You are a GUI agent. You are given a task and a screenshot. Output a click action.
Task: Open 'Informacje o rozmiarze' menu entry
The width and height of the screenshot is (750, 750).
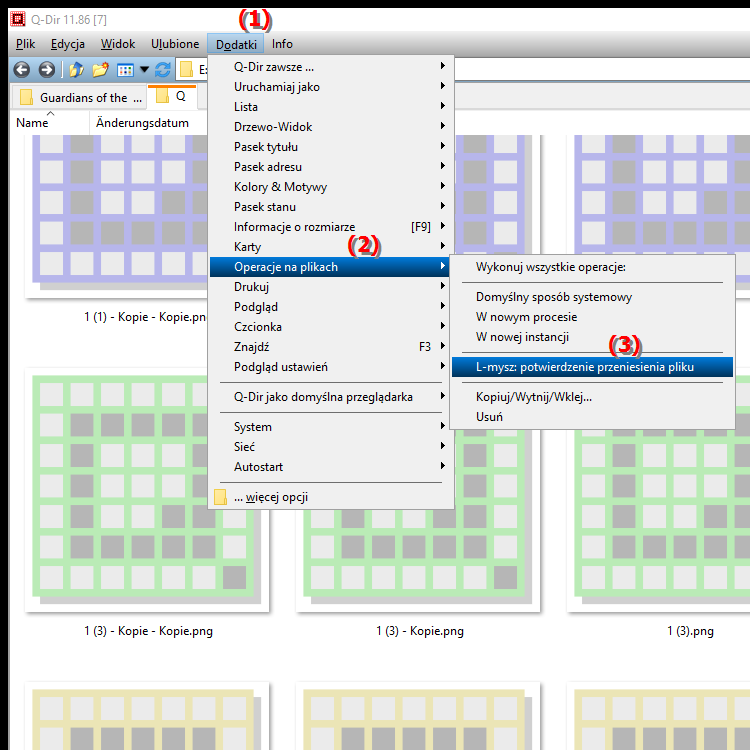(x=331, y=227)
